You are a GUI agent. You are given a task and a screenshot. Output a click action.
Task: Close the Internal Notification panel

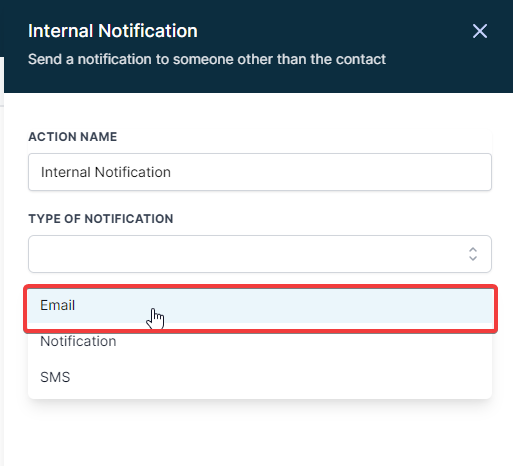tap(480, 31)
